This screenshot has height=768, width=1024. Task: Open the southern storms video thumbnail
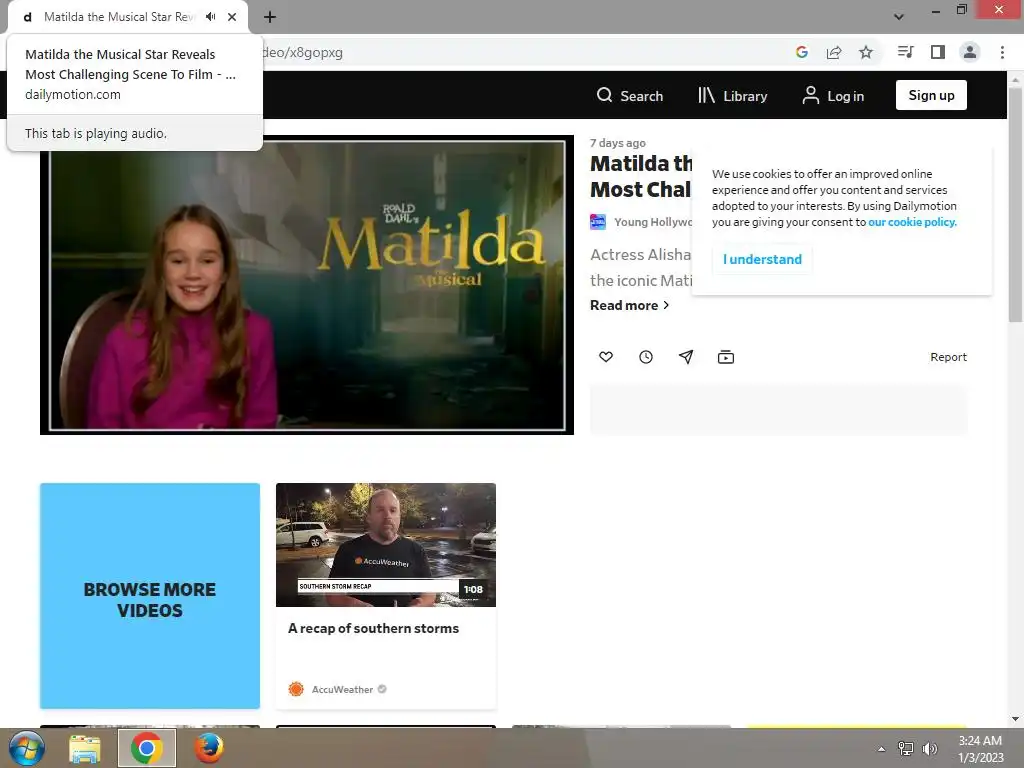(386, 545)
